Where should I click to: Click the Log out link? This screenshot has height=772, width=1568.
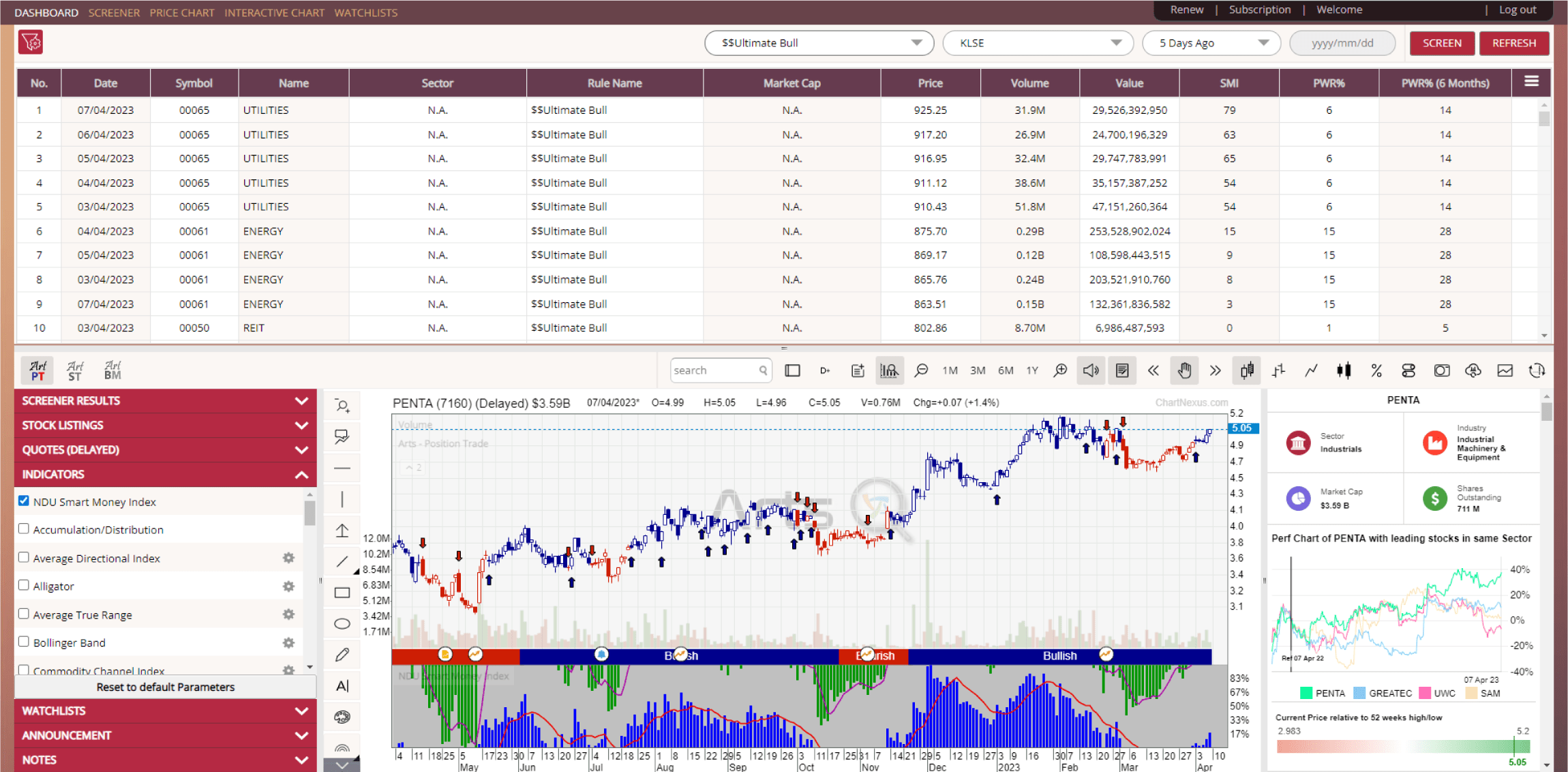pos(1518,10)
